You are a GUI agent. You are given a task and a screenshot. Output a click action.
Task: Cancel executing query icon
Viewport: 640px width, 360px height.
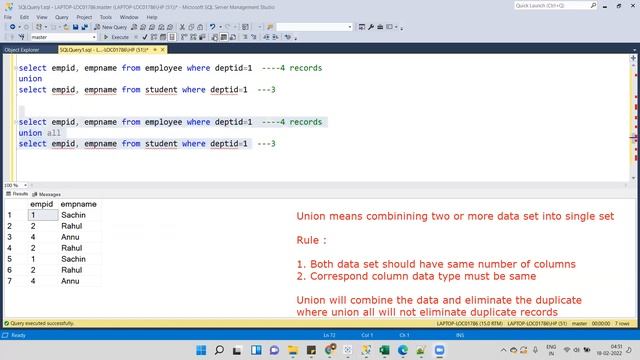(136, 37)
